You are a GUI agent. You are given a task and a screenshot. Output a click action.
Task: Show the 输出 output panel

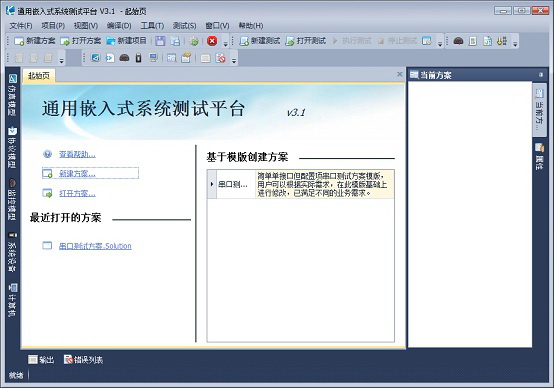(41, 360)
